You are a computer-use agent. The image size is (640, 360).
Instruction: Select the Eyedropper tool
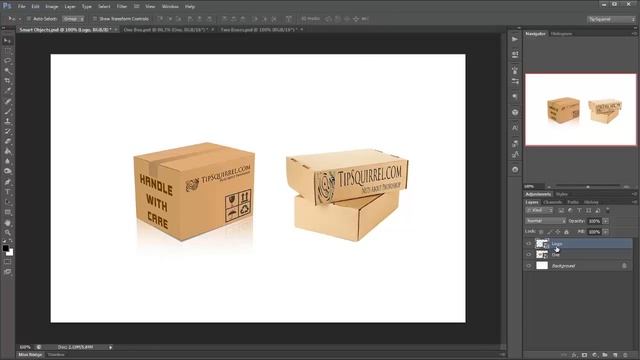[x=7, y=91]
